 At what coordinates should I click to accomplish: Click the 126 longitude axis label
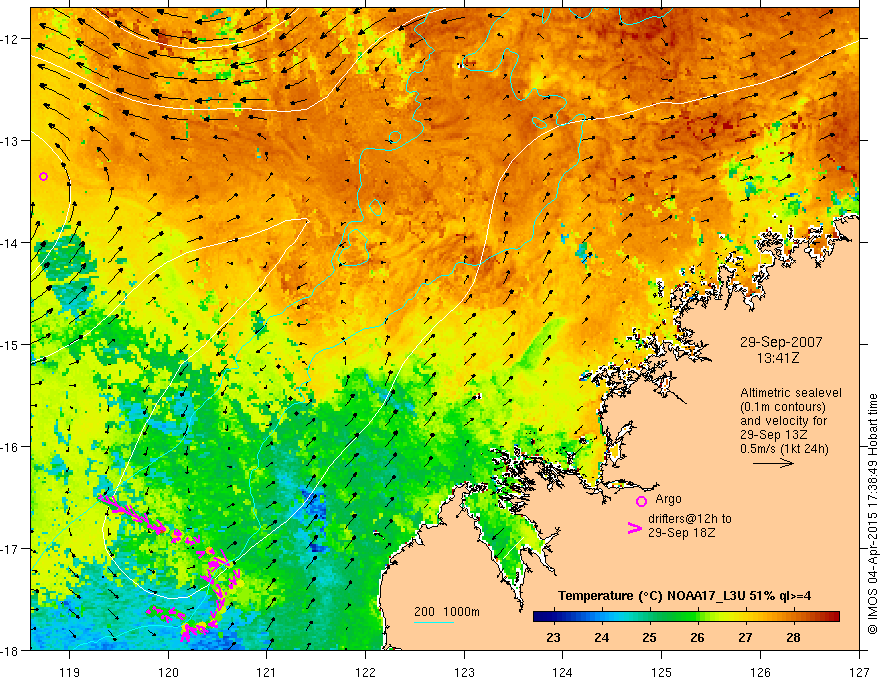[x=760, y=672]
